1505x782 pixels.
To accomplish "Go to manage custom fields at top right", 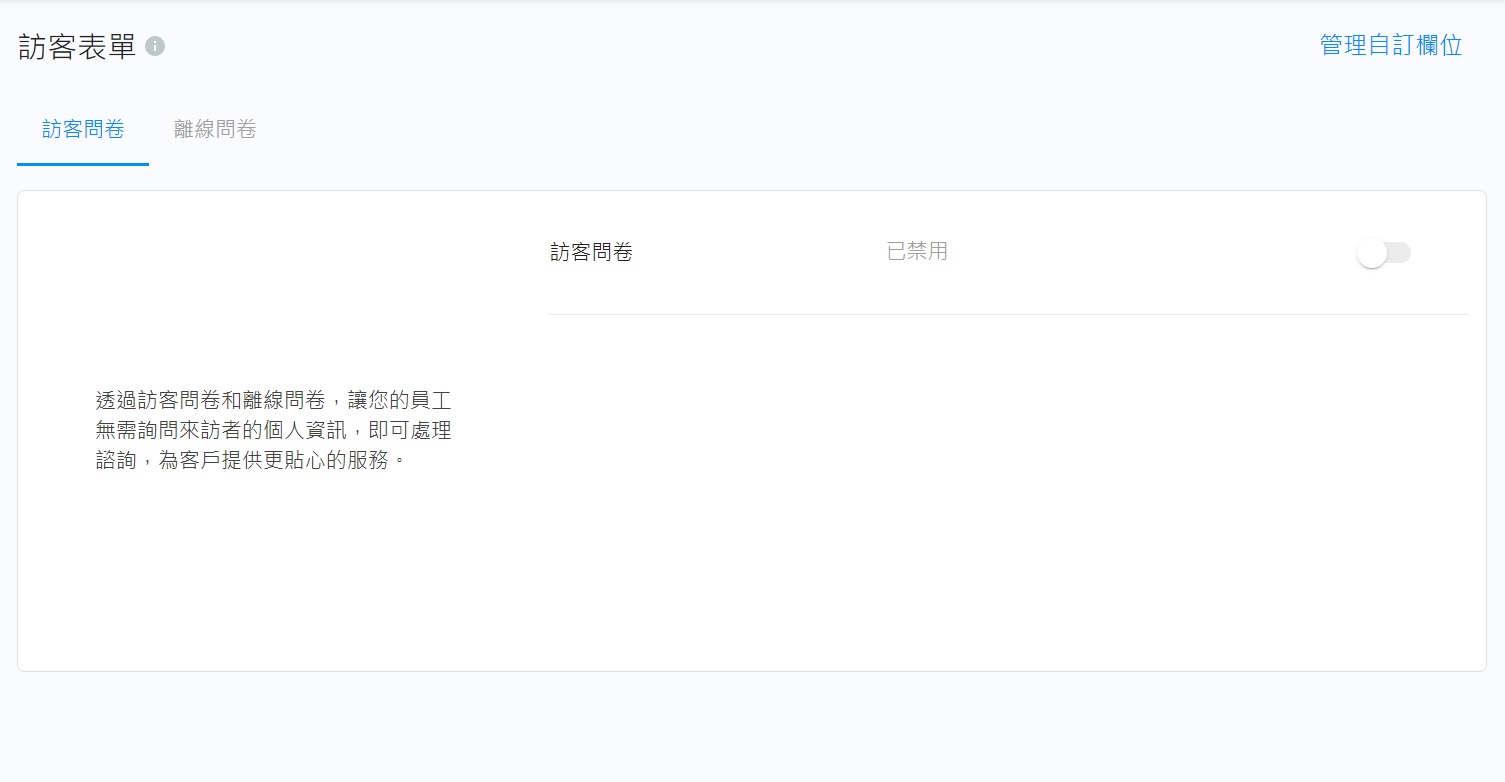I will [x=1391, y=45].
